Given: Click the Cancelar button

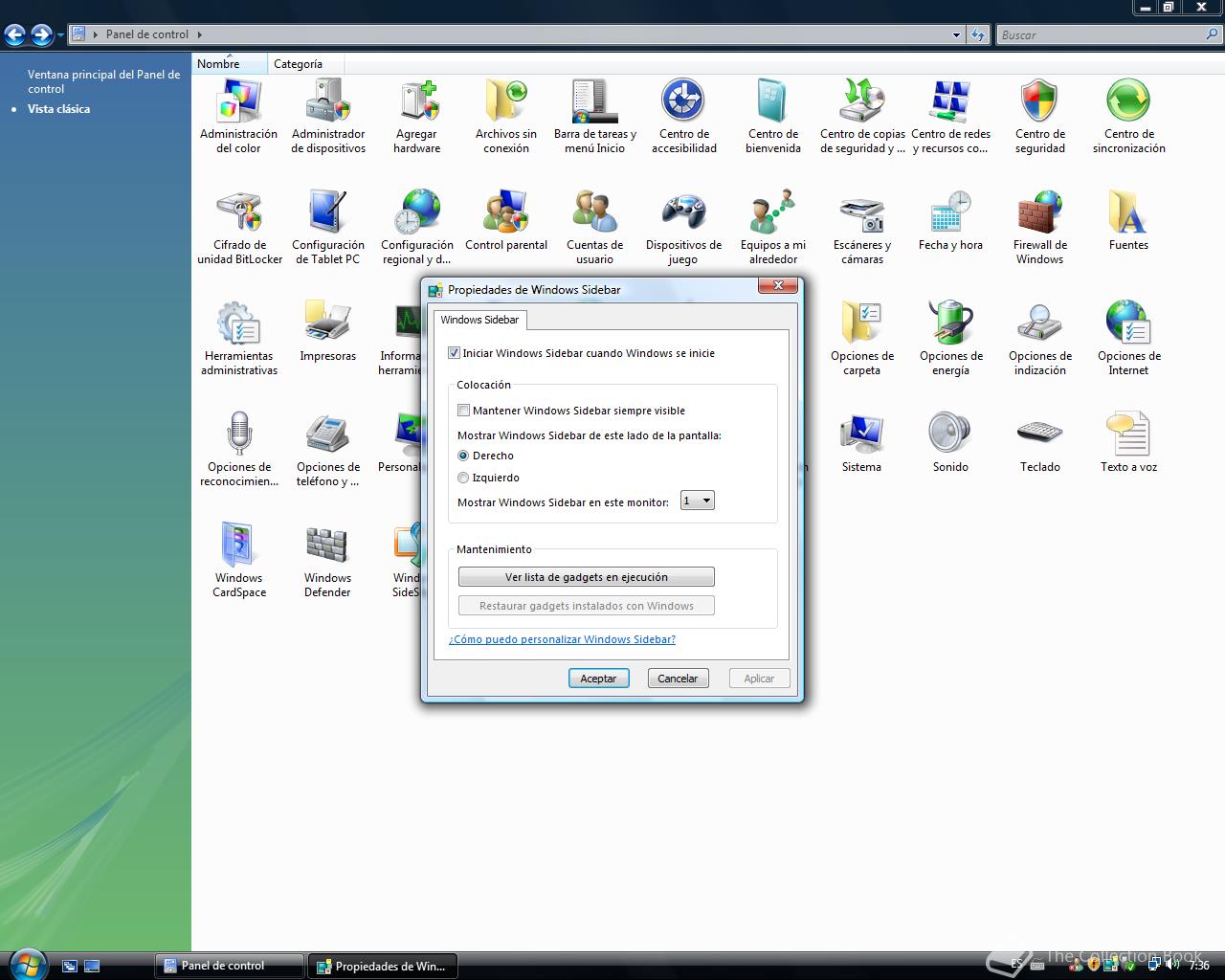Looking at the screenshot, I should 678,679.
